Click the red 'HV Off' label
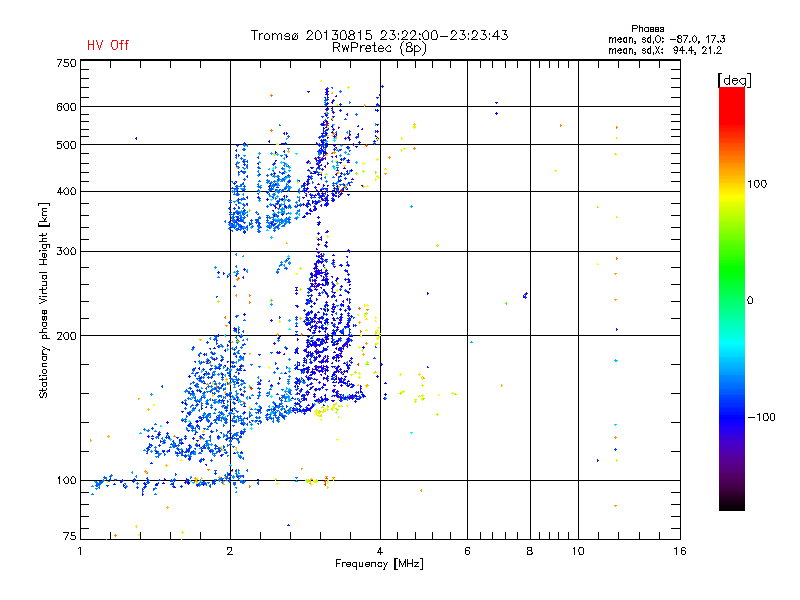800x600 pixels. point(108,45)
